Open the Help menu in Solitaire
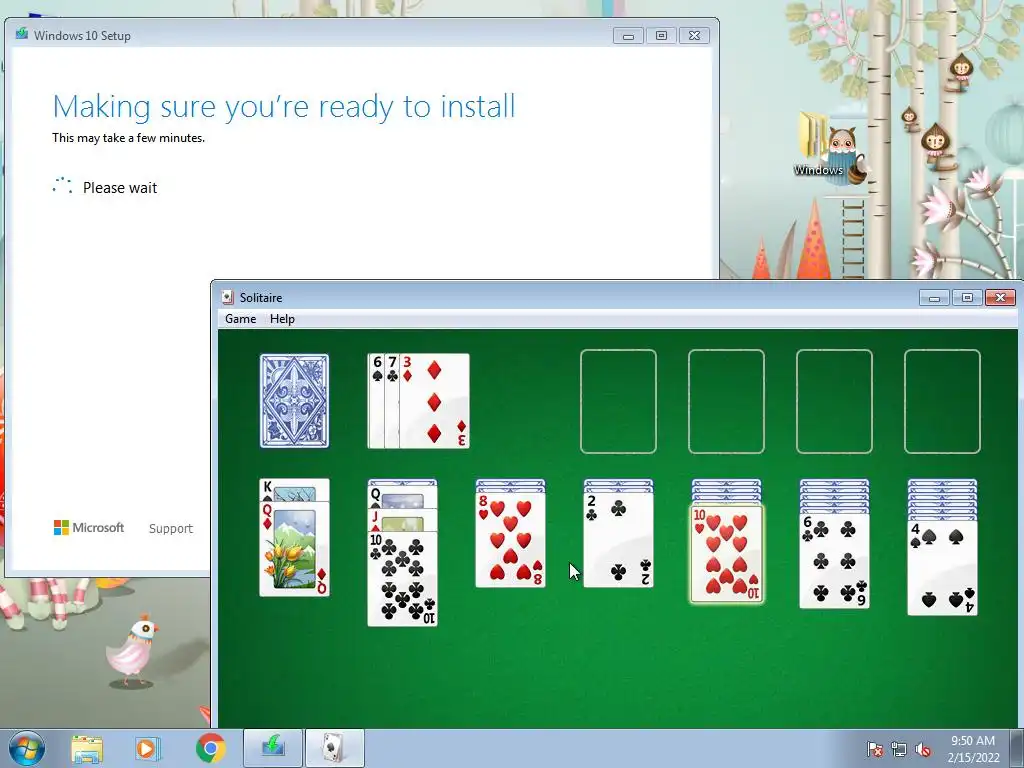Image resolution: width=1024 pixels, height=768 pixels. pos(282,319)
